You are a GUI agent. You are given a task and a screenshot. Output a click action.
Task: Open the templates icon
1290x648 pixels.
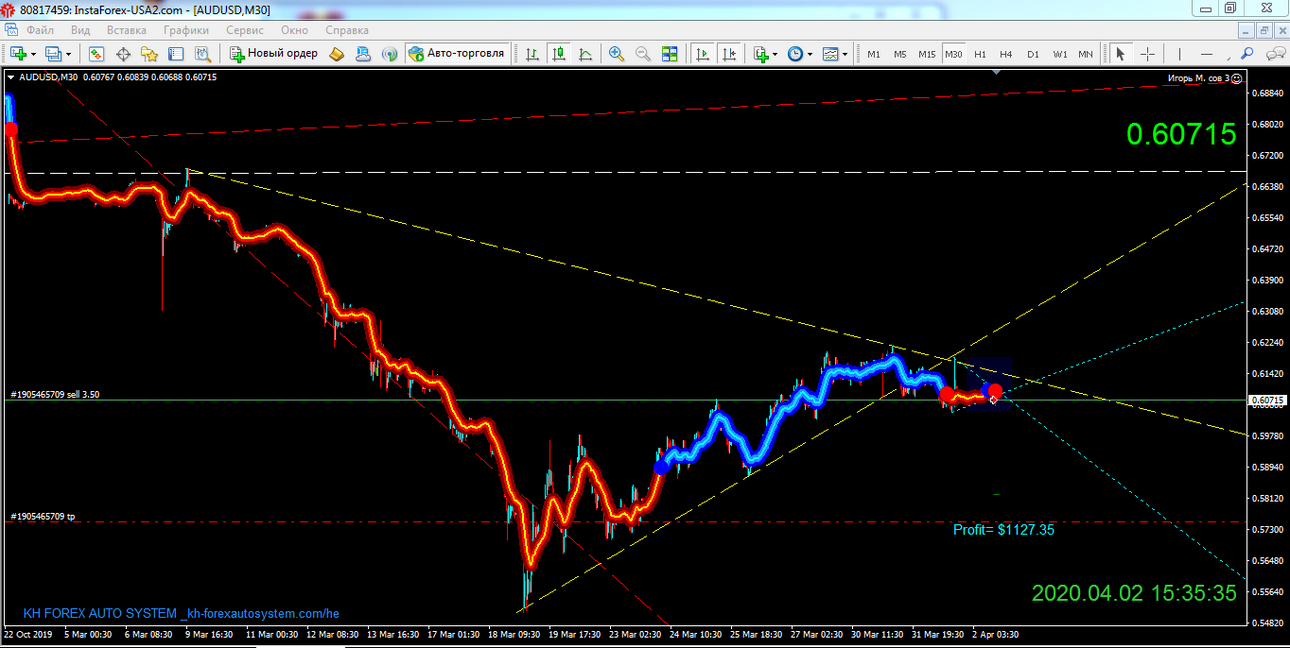click(x=830, y=53)
